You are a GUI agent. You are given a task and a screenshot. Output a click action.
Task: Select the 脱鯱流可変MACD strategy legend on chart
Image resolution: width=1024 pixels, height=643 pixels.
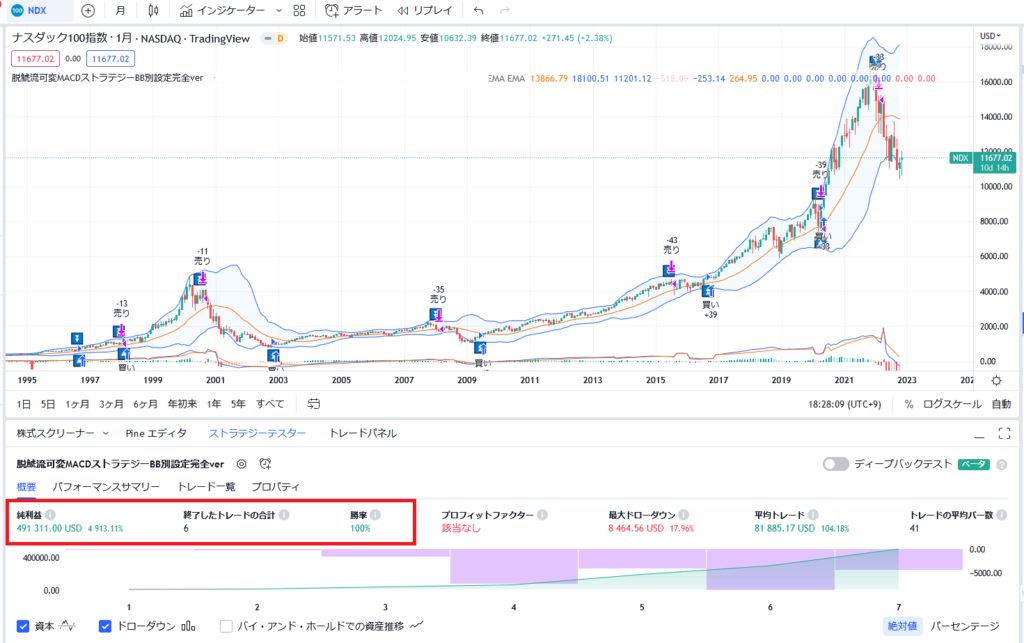coord(108,78)
